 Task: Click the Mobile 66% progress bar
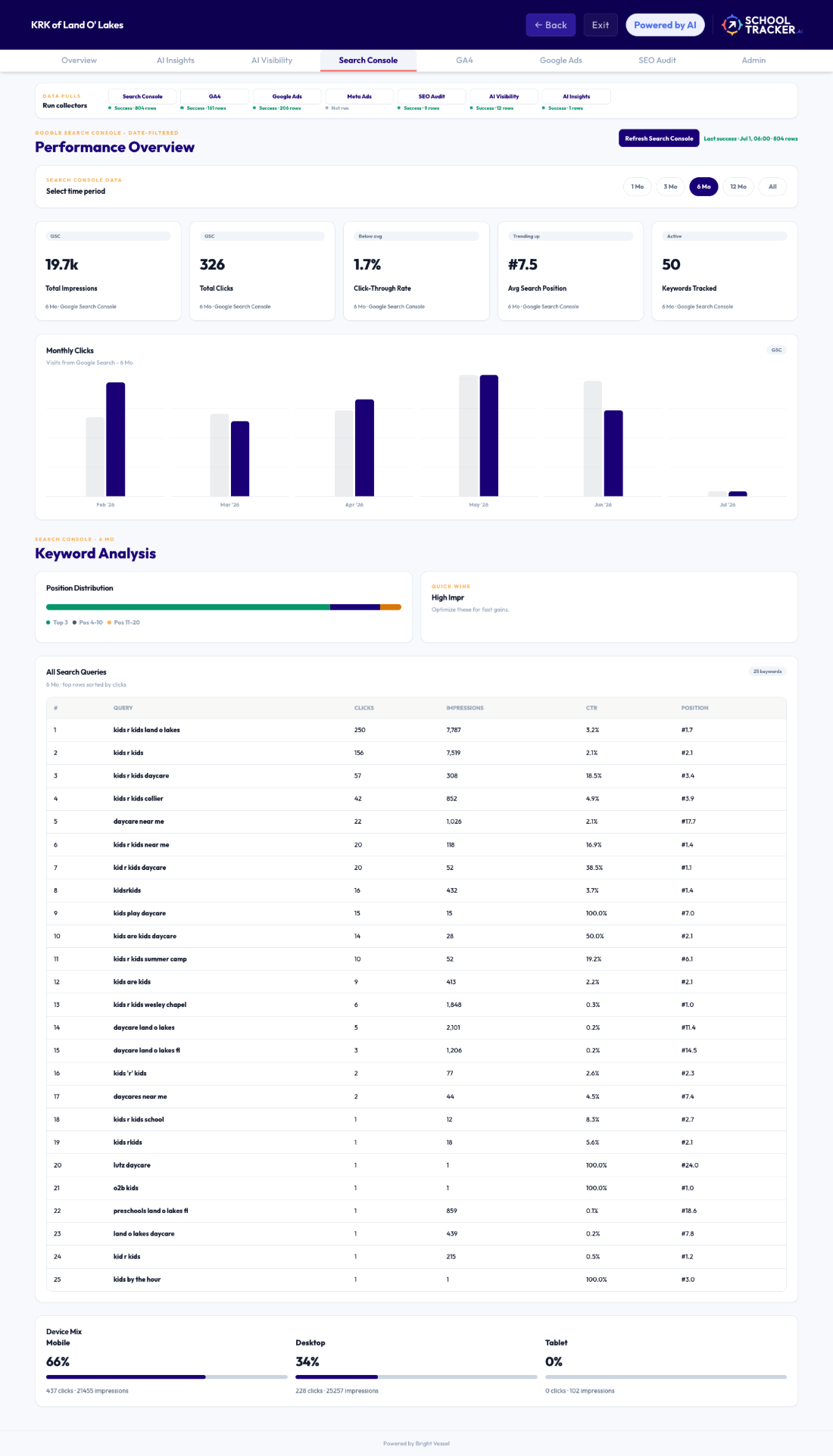tap(167, 1376)
